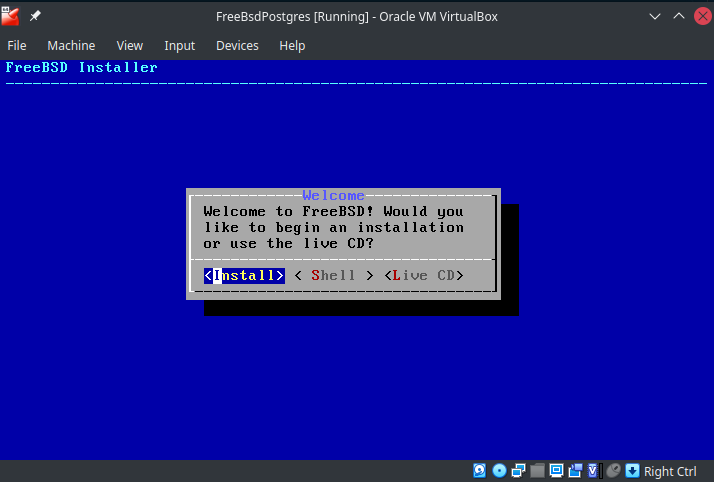The height and width of the screenshot is (482, 714).
Task: Click the video recording status icon
Action: (575, 471)
